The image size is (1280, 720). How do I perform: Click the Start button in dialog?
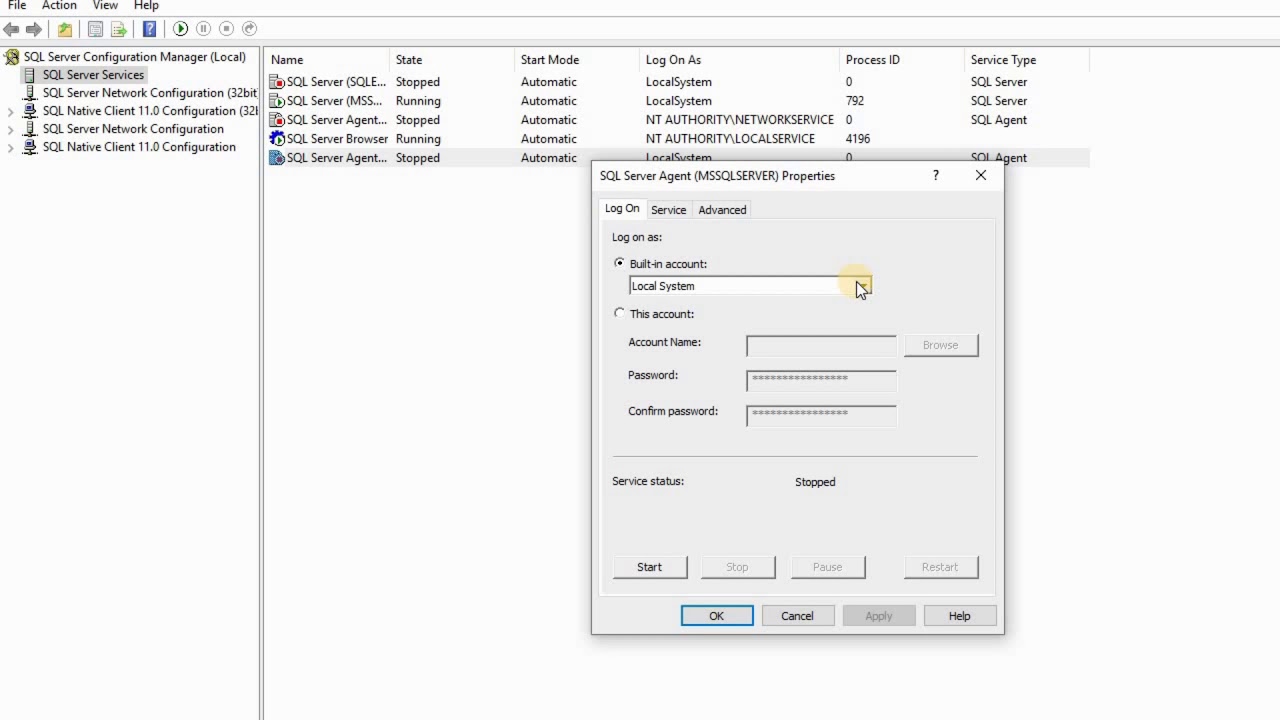pos(649,567)
